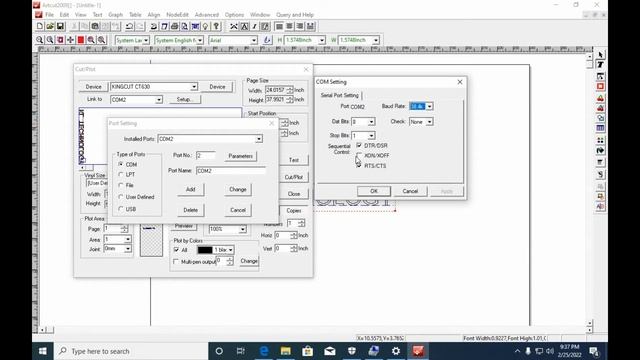Screen dimensions: 640x360
Task: Select the blue table grid tool in right toolbar
Action: (600, 128)
